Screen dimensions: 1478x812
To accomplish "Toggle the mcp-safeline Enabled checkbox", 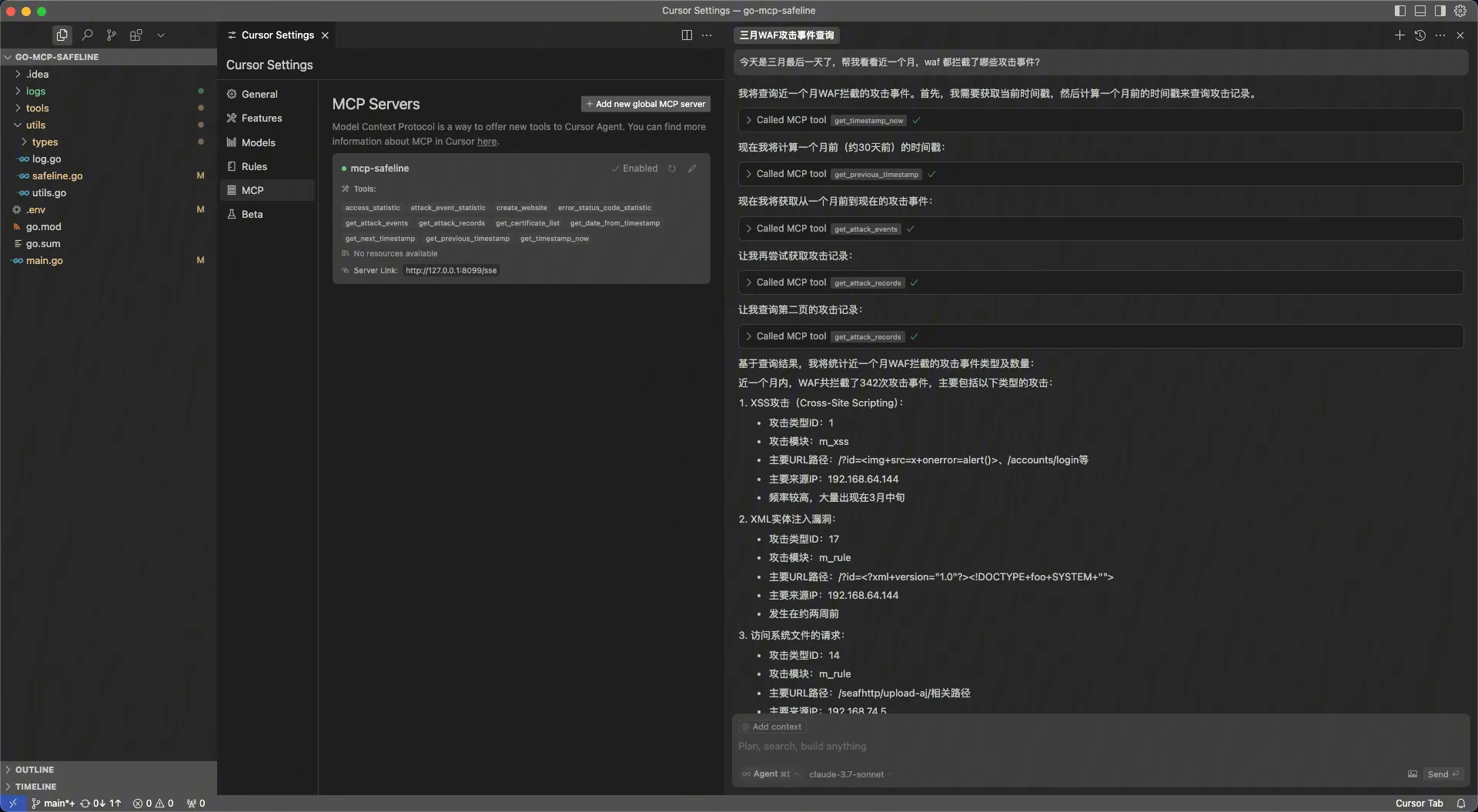I will 634,169.
